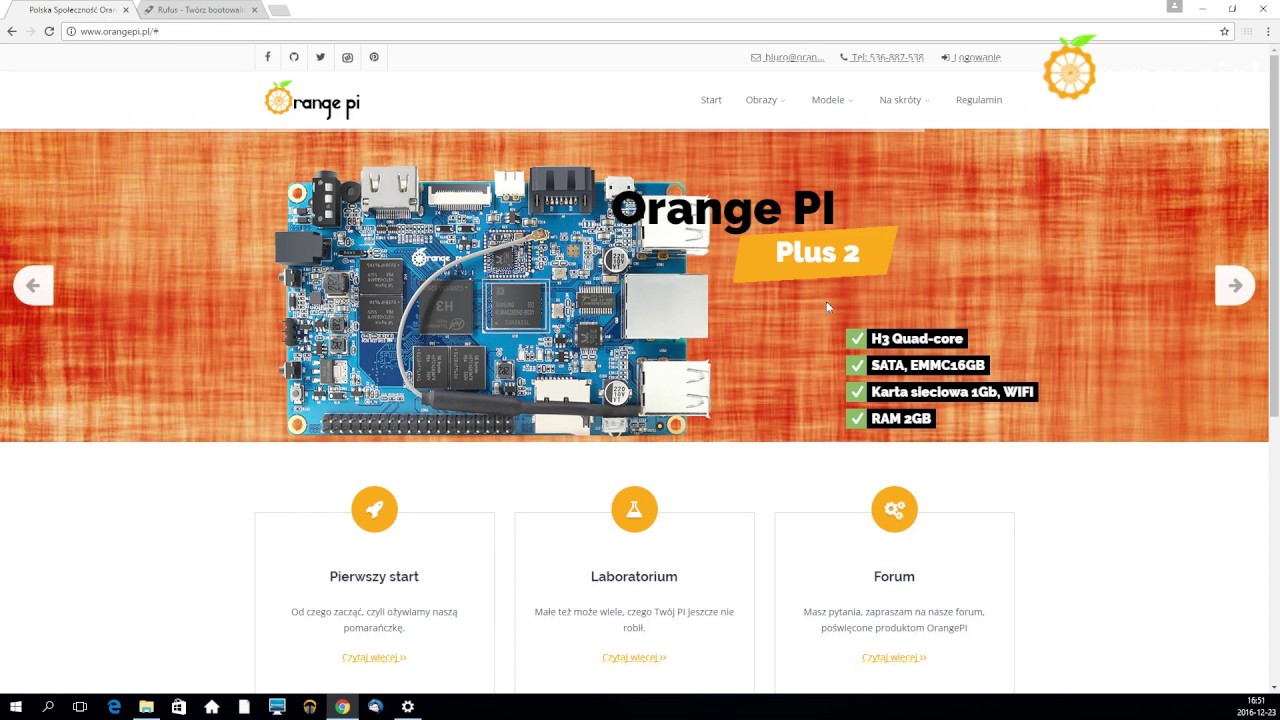Screen dimensions: 1280x720
Task: Click the floating orange fruit icon
Action: (x=1070, y=68)
